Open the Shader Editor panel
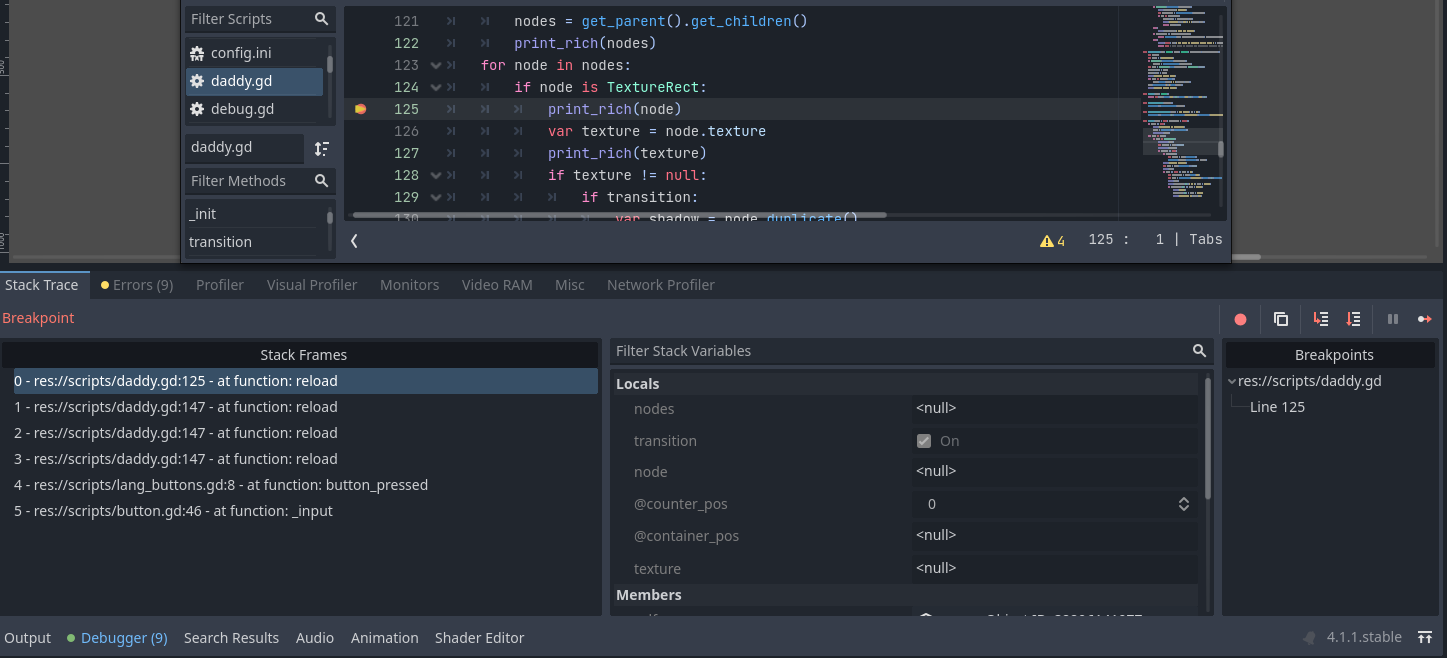Screen dimensions: 1447x658 (479, 637)
